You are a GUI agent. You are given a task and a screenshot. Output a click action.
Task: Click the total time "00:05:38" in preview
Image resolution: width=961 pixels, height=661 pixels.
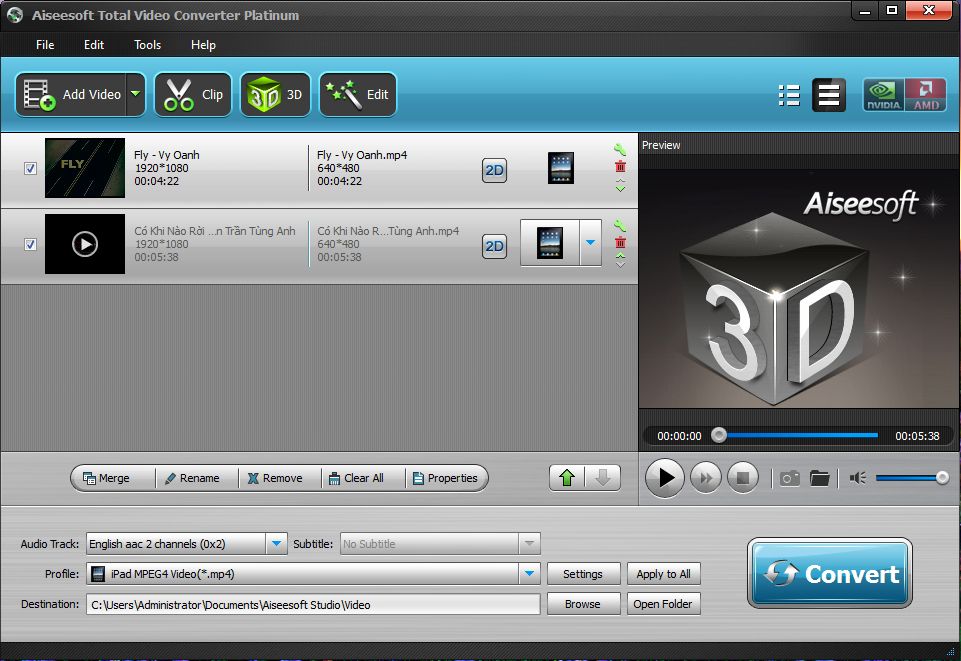tap(917, 436)
